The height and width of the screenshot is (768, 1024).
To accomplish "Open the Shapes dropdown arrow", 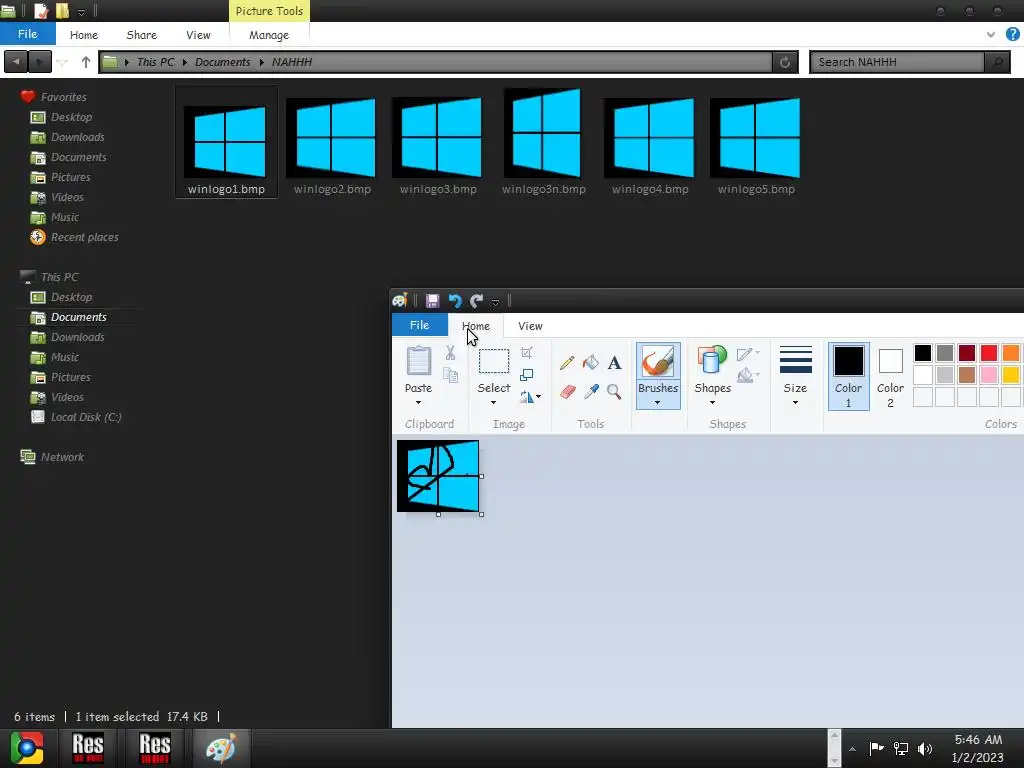I will click(712, 402).
